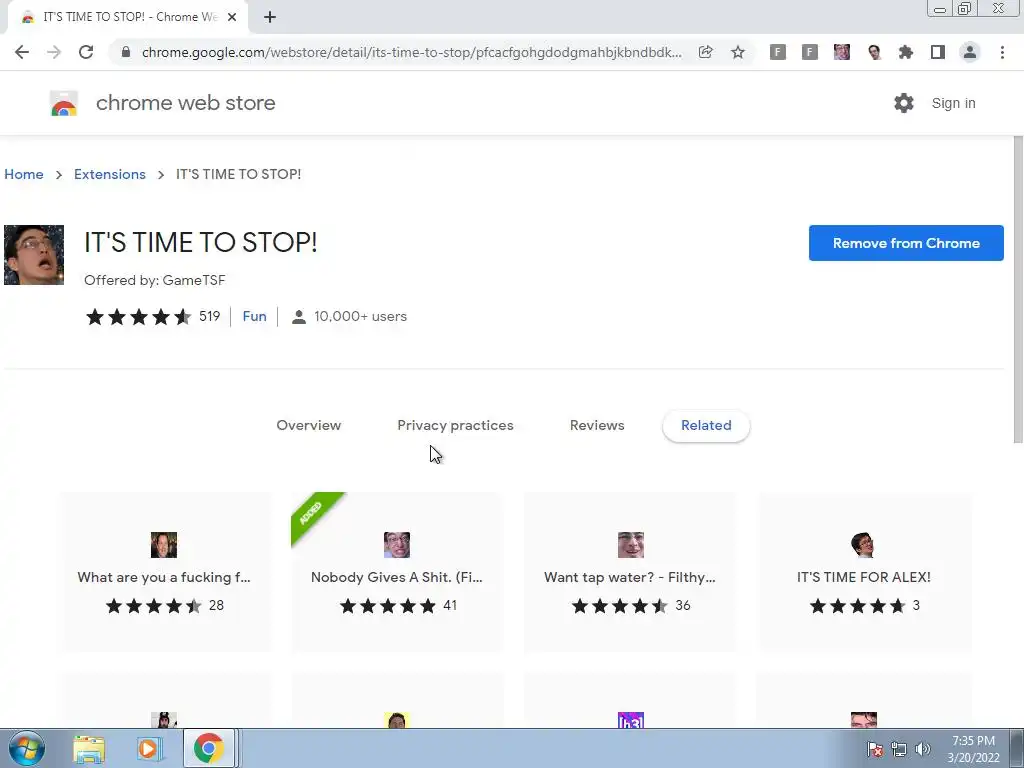Click the glasses face extension icon
The width and height of the screenshot is (1024, 768).
point(874,52)
